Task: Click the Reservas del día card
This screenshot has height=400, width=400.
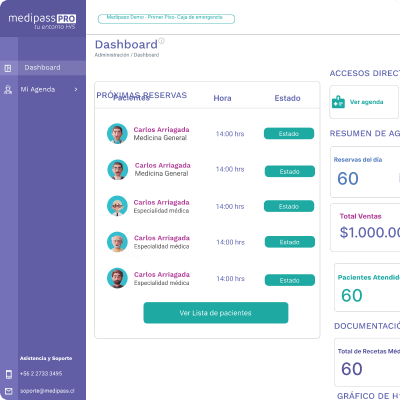Action: click(365, 172)
